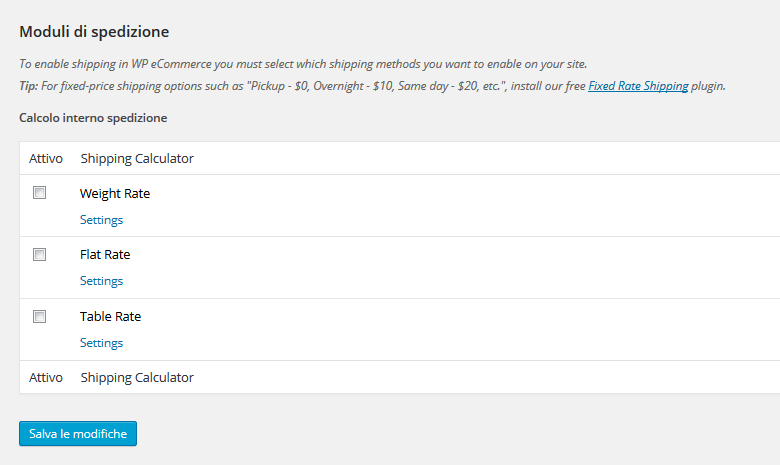Image resolution: width=780 pixels, height=465 pixels.
Task: Select the Table Rate label text
Action: pos(110,316)
